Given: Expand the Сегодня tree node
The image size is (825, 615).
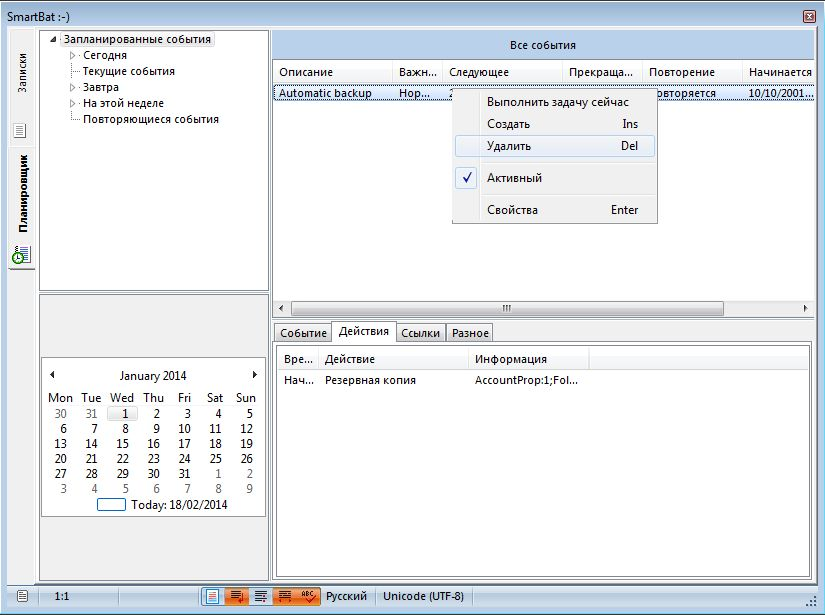Looking at the screenshot, I should tap(73, 55).
